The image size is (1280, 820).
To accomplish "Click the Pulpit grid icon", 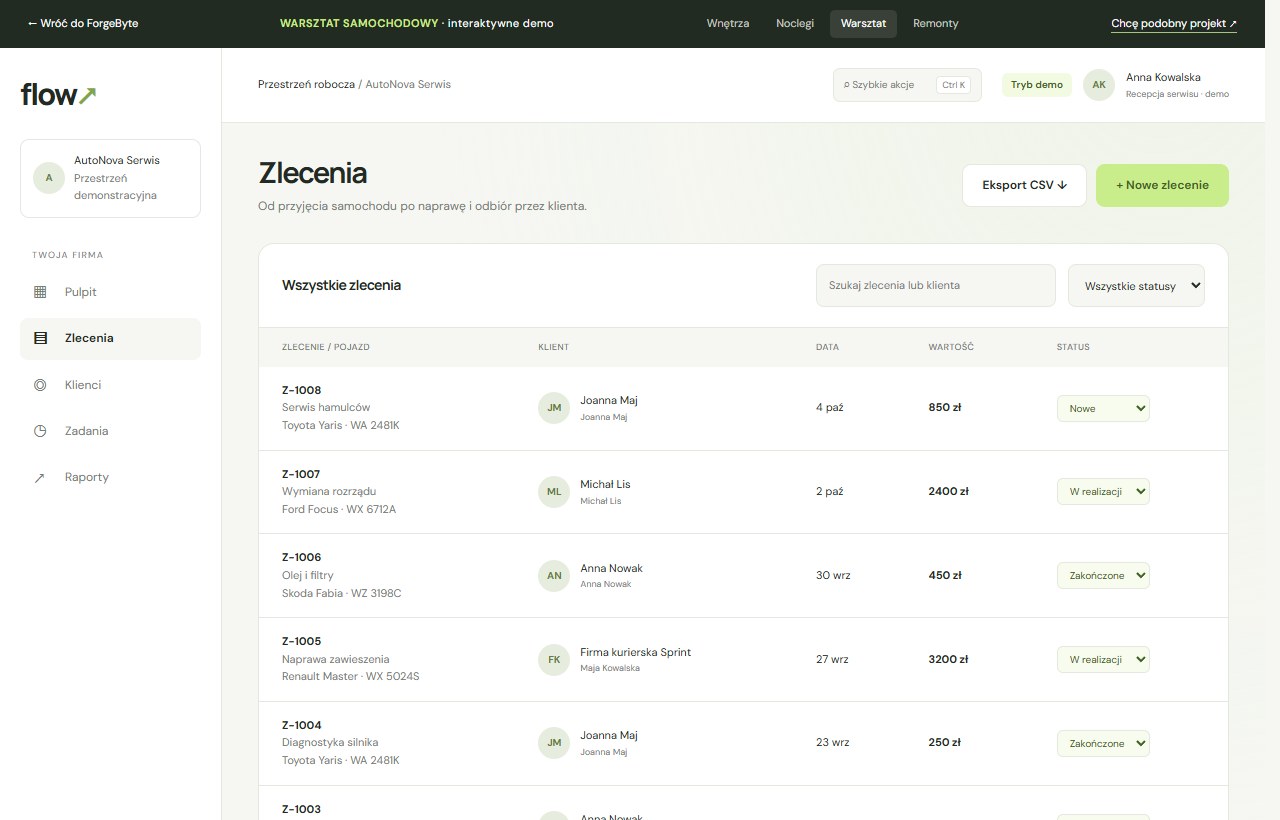I will tap(40, 292).
